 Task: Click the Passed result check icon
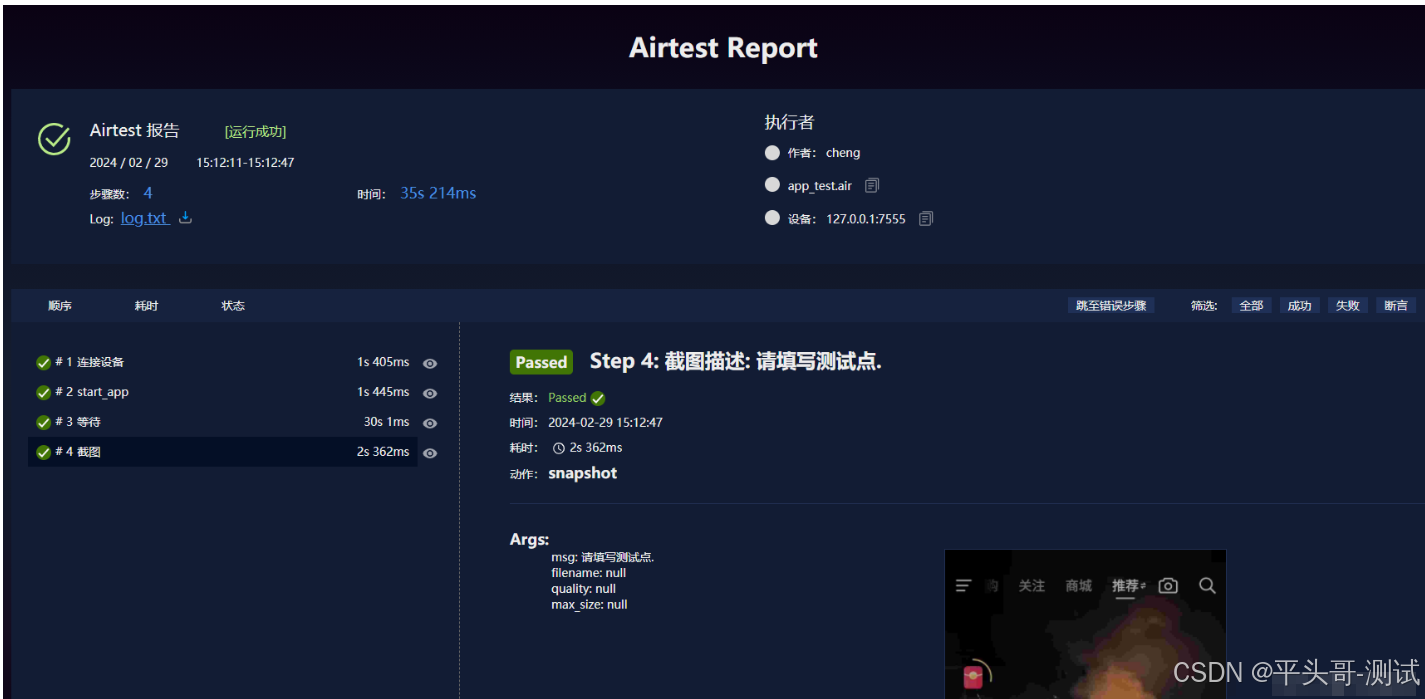598,398
